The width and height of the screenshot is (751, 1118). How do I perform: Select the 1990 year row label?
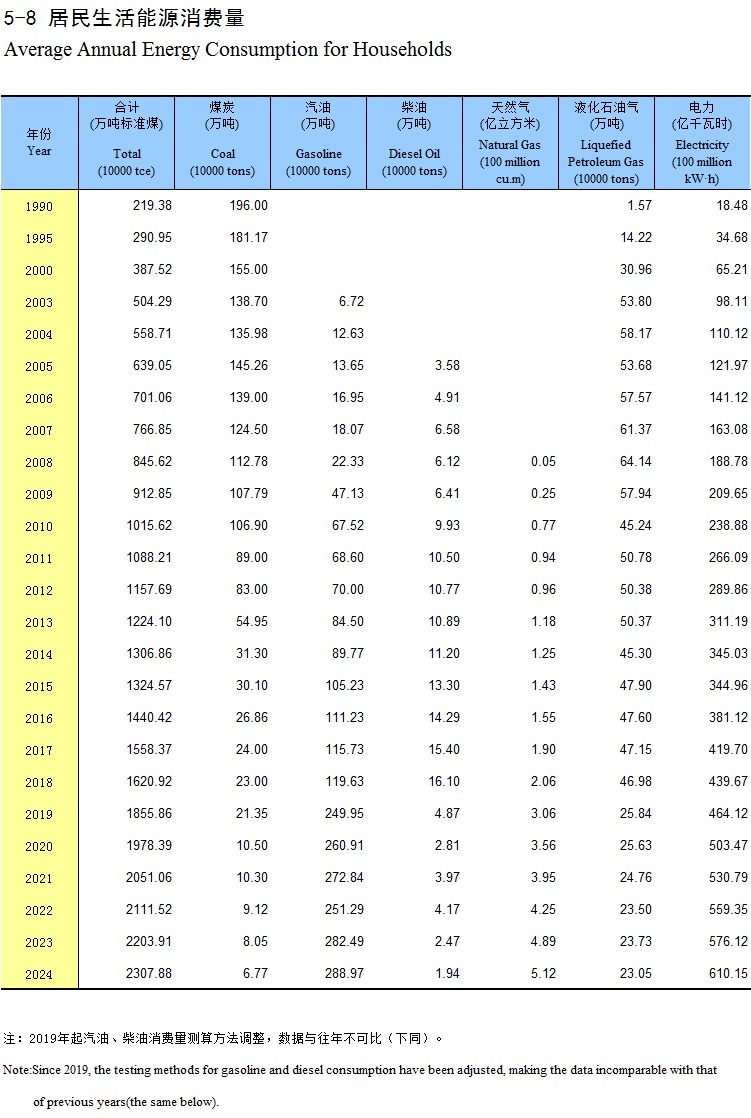click(39, 207)
